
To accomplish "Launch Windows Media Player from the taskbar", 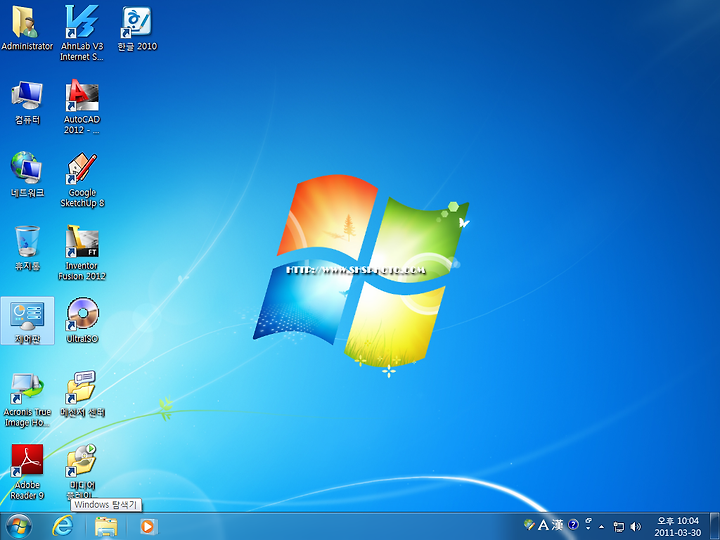I will click(148, 526).
